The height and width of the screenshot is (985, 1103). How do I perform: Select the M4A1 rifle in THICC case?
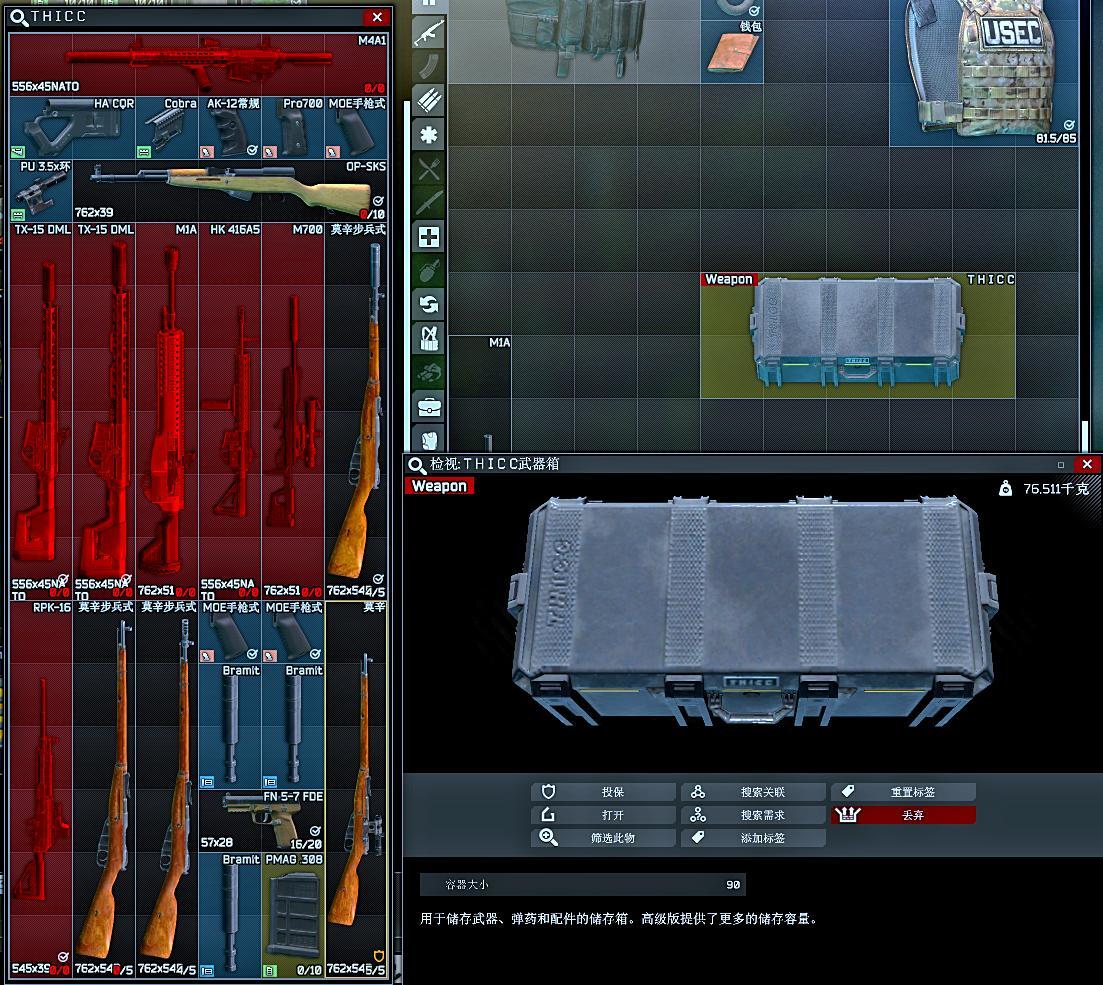pos(198,64)
